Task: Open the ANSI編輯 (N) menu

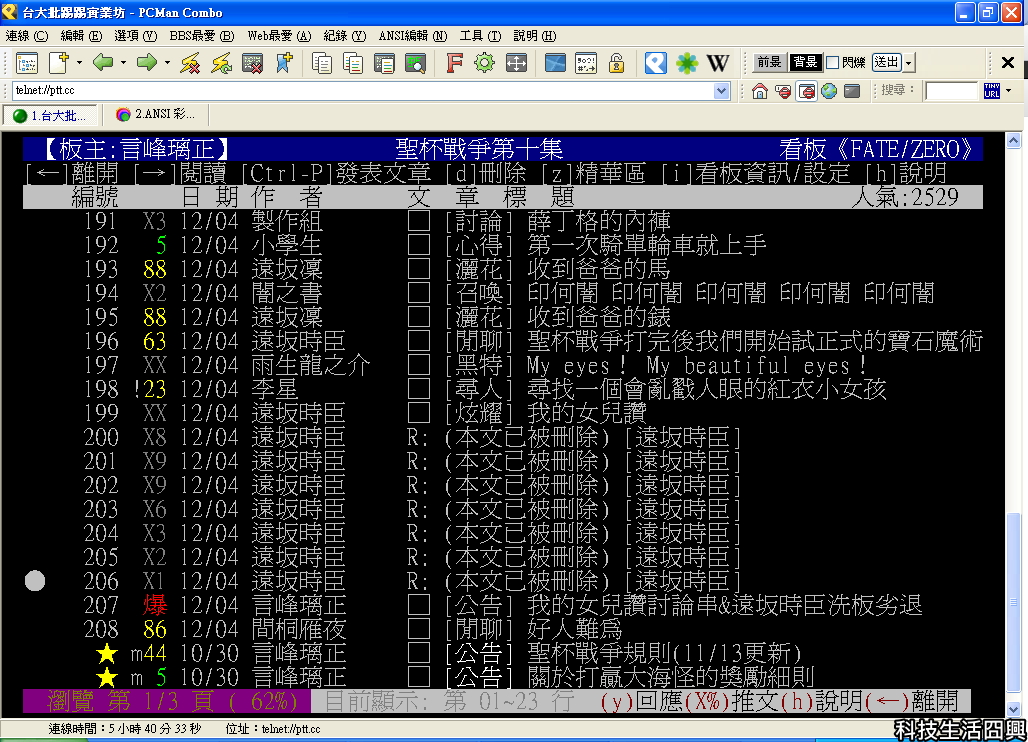Action: coord(412,35)
